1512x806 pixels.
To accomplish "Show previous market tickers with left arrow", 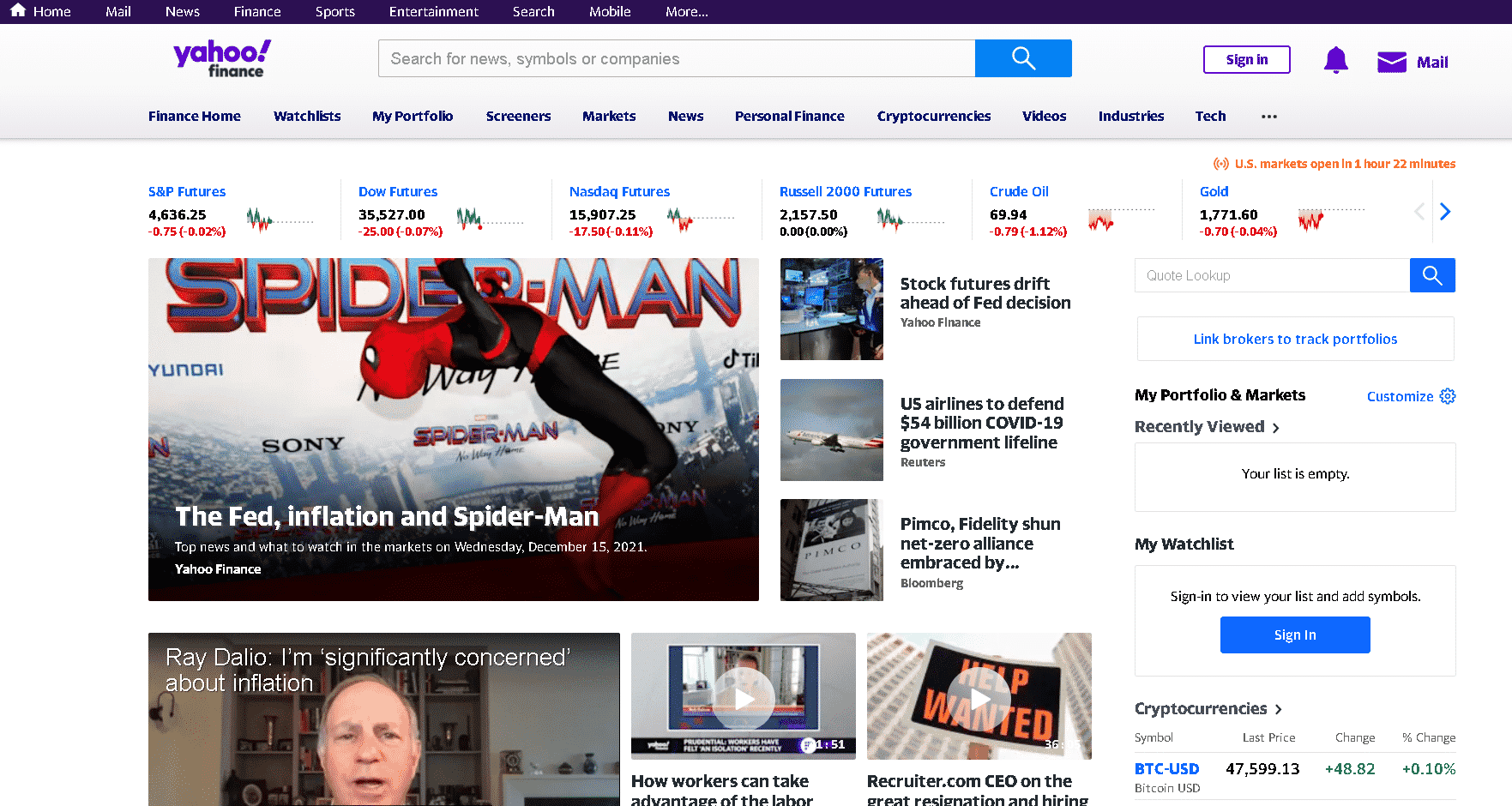I will (x=1419, y=212).
